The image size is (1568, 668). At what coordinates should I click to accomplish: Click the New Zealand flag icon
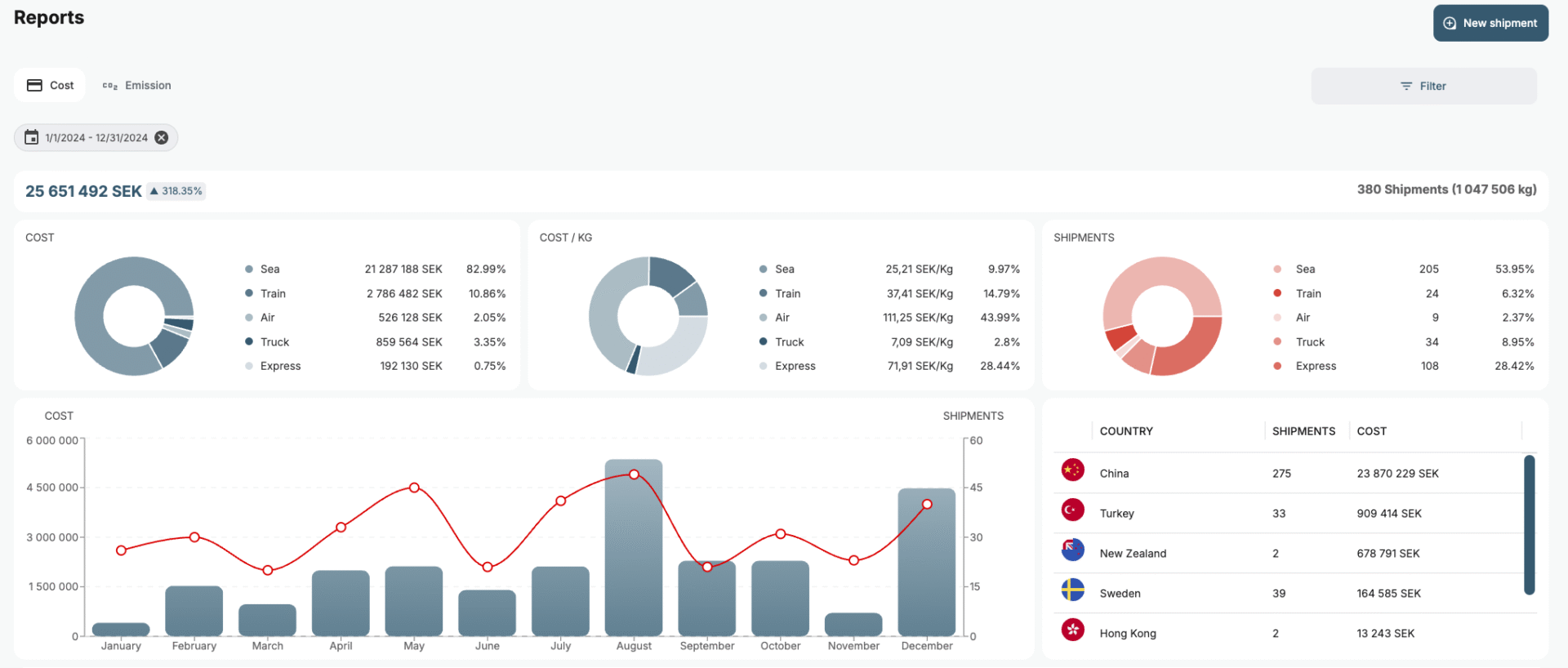click(1072, 550)
